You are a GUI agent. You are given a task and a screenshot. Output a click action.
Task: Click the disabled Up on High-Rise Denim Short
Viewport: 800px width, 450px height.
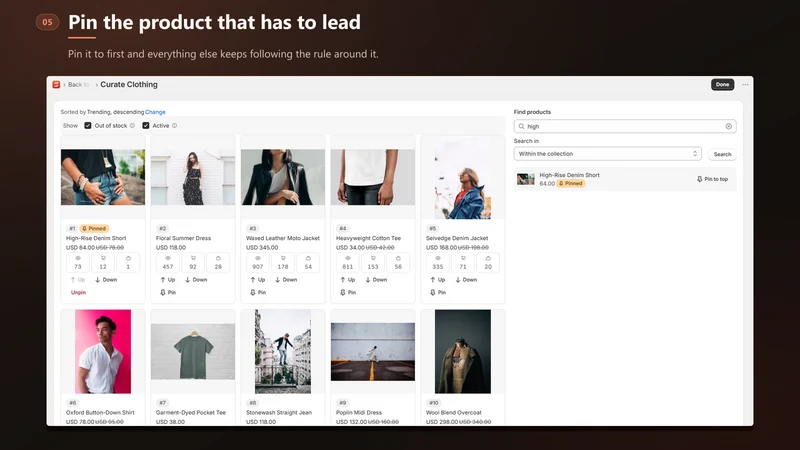click(x=78, y=280)
